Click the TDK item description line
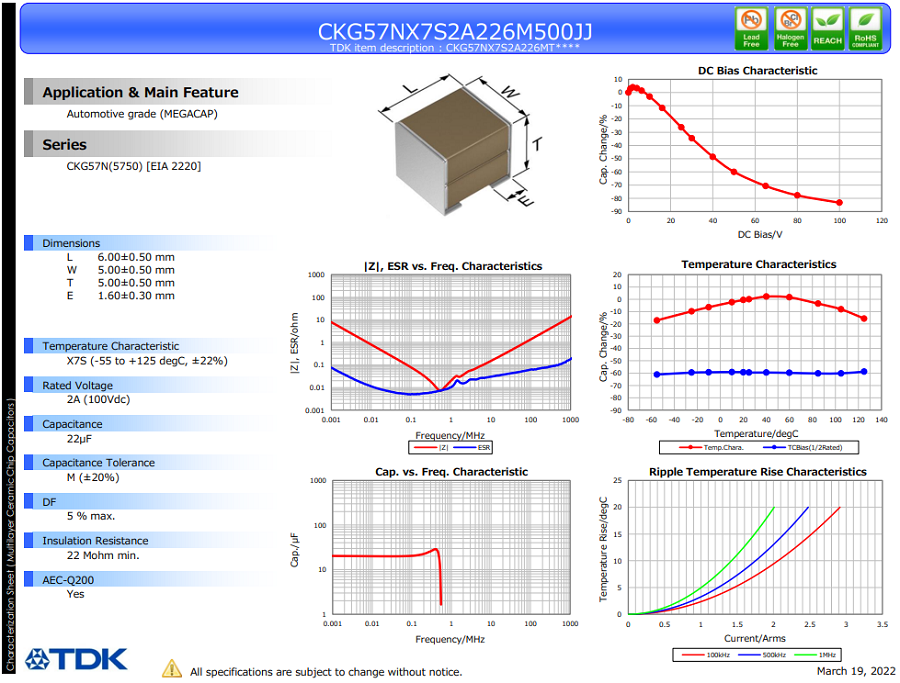Viewport: 900px width, 683px height. [455, 48]
